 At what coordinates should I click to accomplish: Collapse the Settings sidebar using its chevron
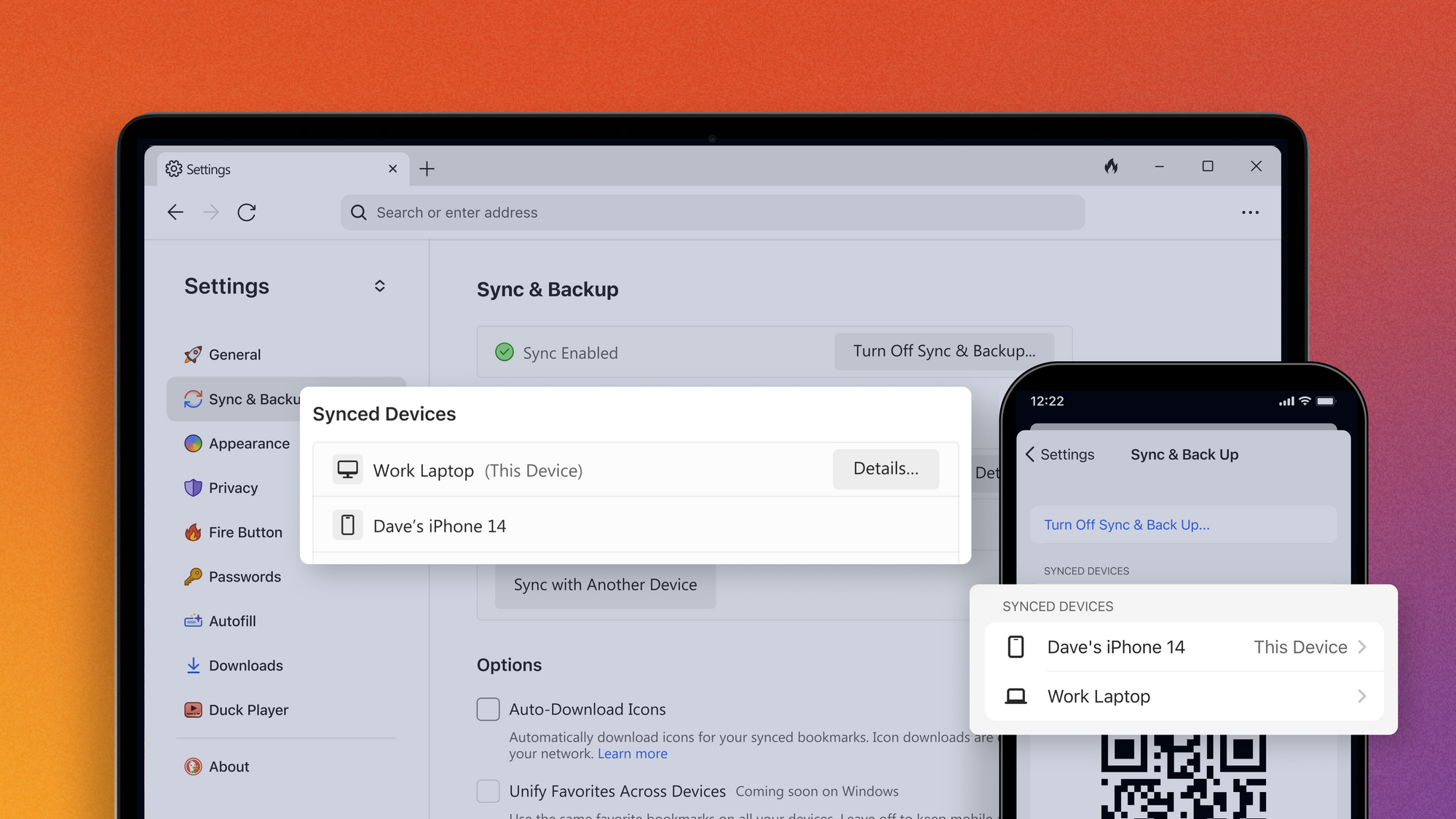point(379,285)
